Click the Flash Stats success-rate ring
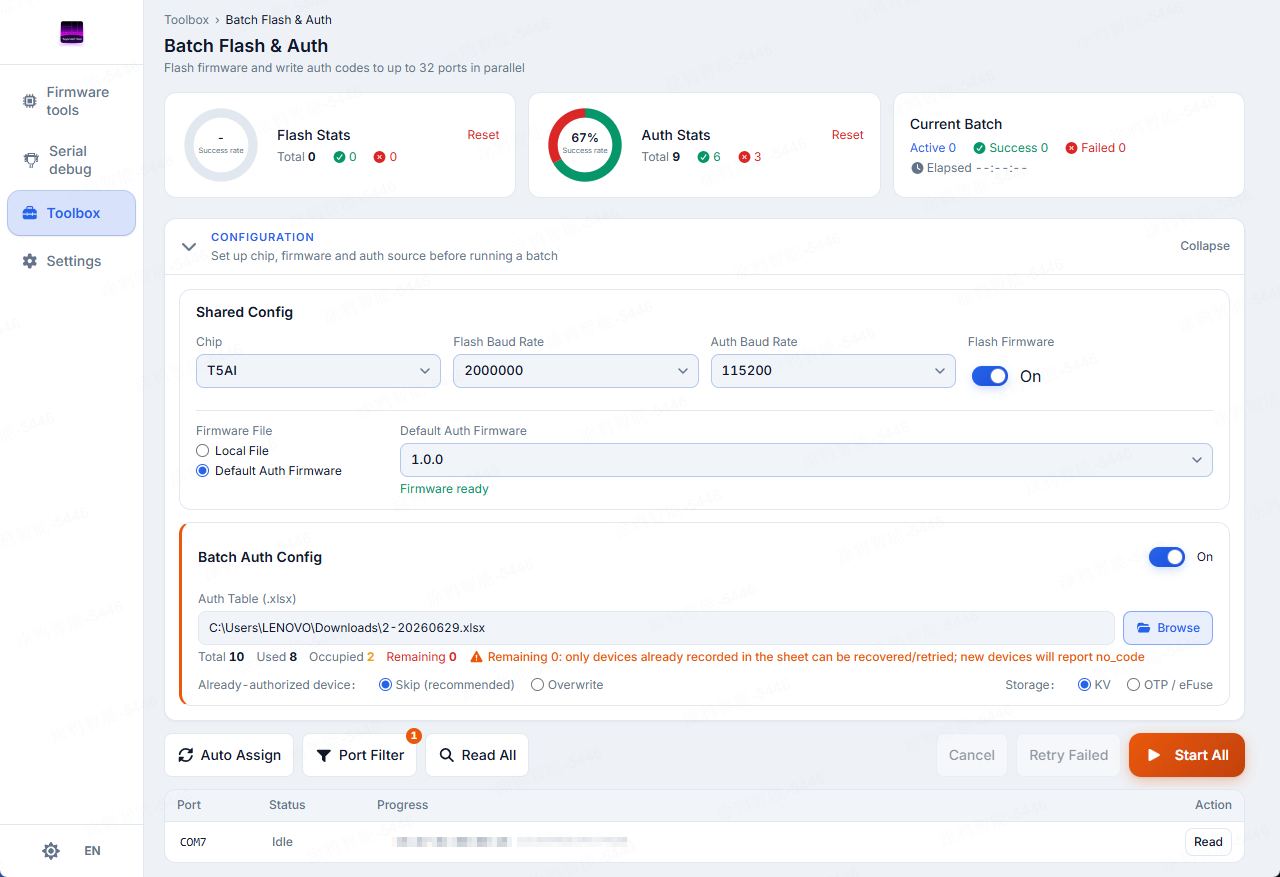 point(221,145)
